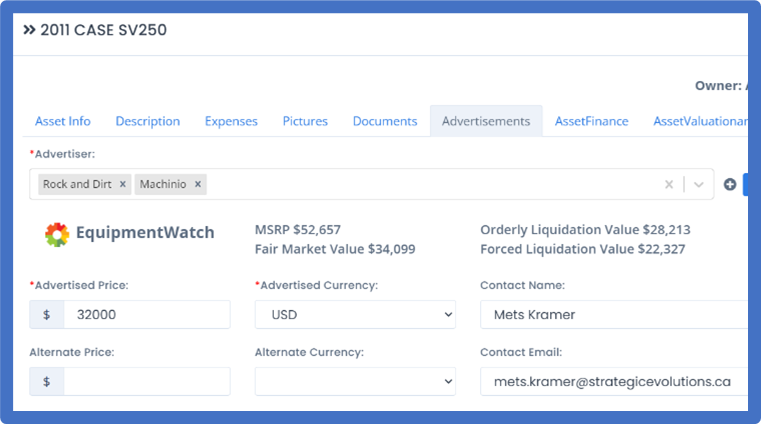Open the Expenses tab
Screen dimensions: 761x424
click(231, 121)
